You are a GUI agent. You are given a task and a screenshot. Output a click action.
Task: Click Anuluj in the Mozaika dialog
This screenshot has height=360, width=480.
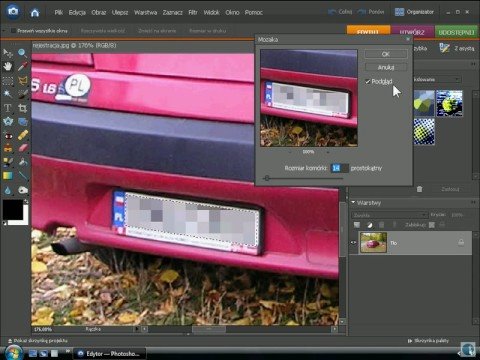(386, 67)
